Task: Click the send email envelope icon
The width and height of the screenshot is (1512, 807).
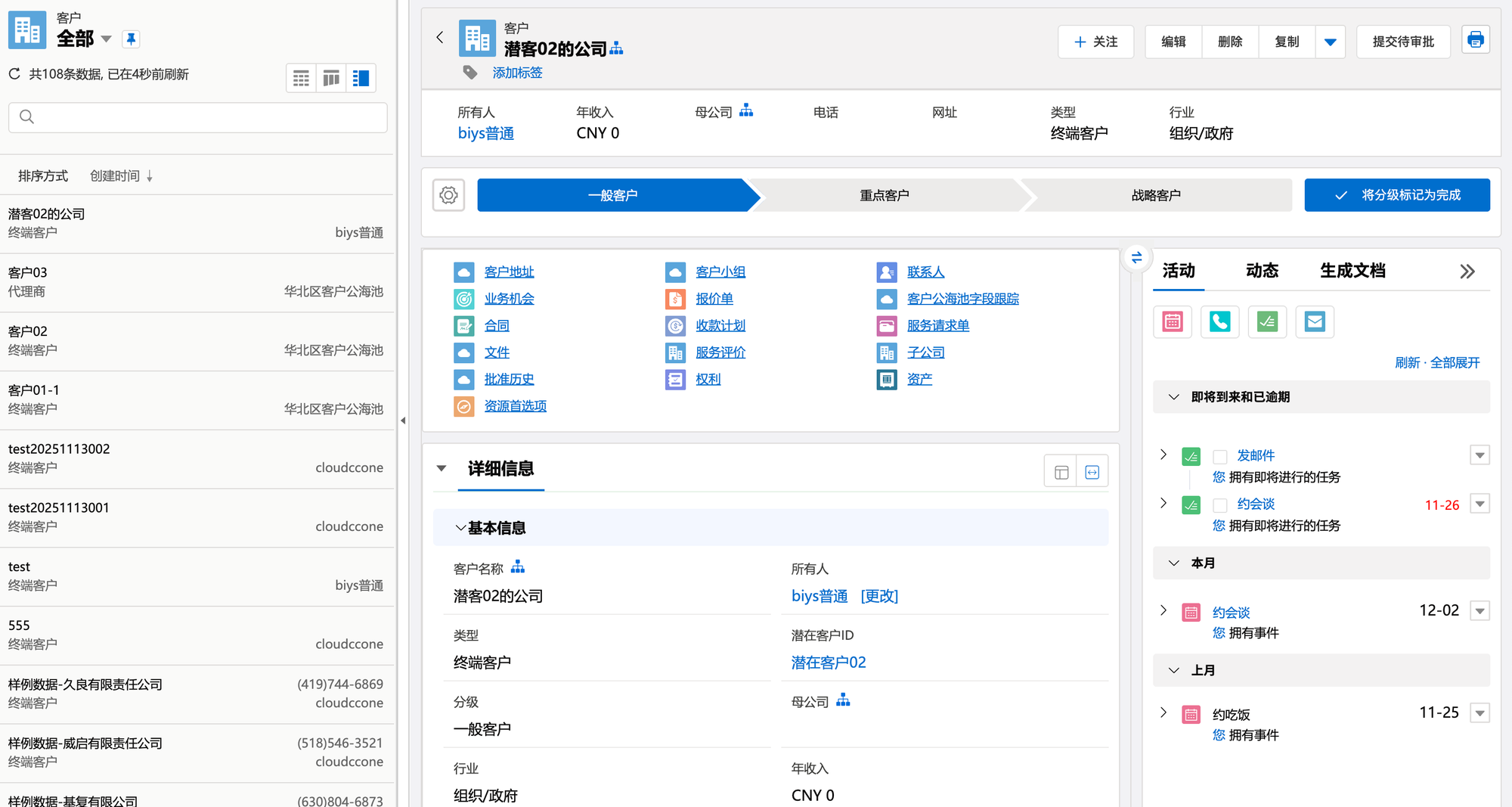Action: click(x=1315, y=322)
